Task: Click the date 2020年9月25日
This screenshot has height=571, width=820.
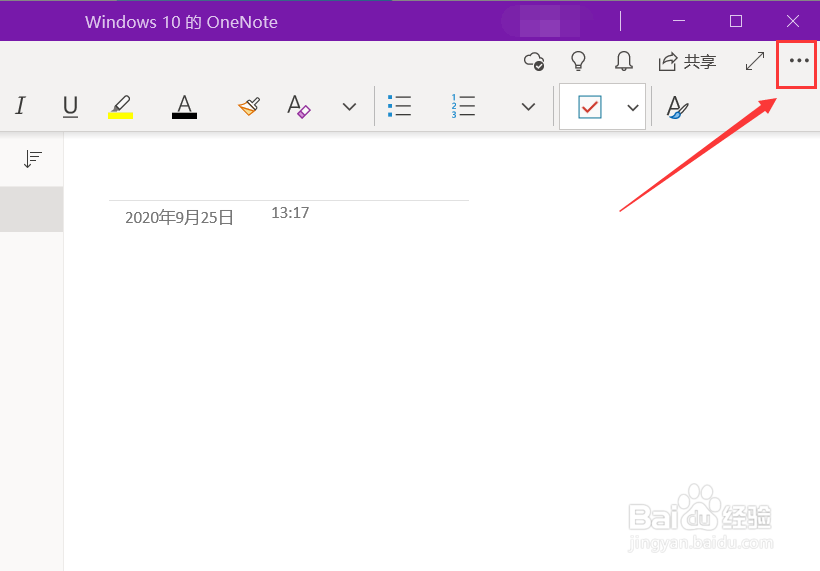Action: click(x=179, y=217)
